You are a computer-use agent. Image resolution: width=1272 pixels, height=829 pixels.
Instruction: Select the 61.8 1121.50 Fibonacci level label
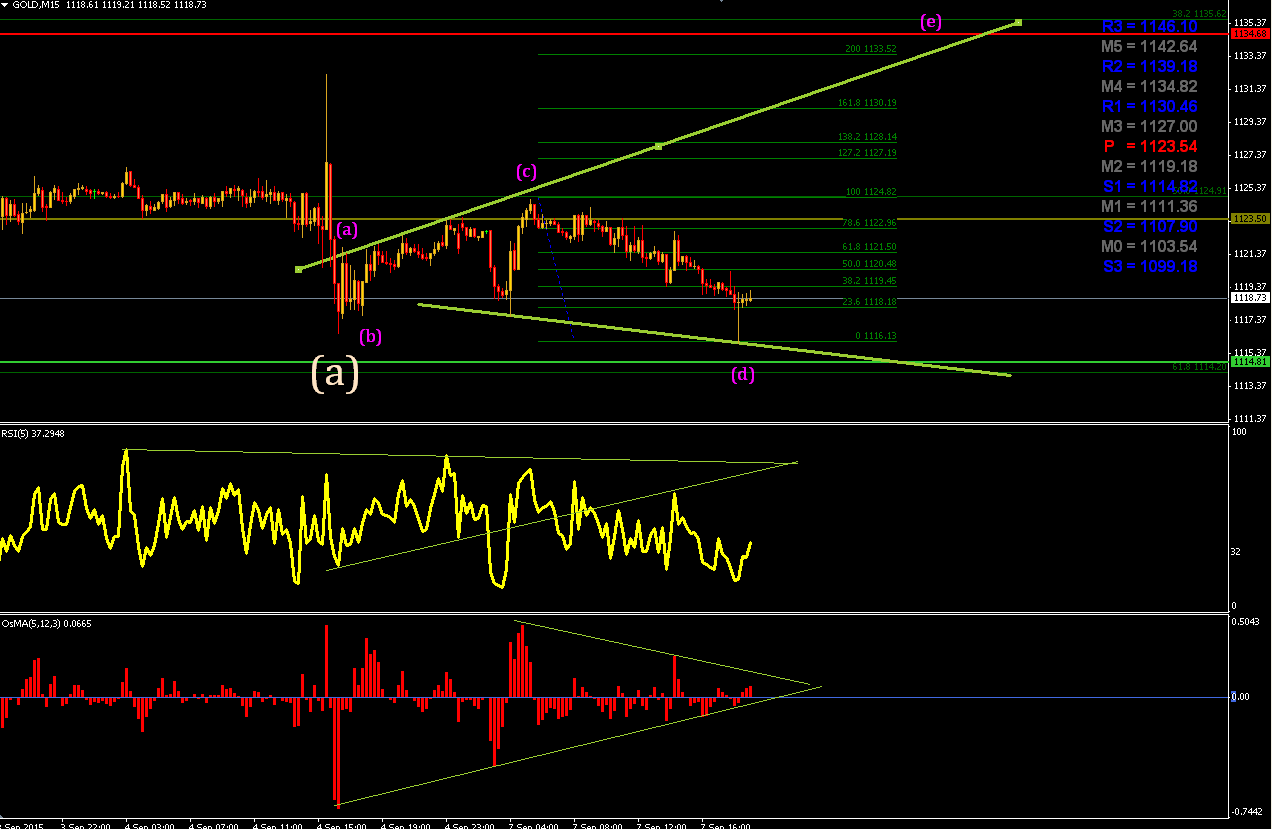(x=869, y=246)
